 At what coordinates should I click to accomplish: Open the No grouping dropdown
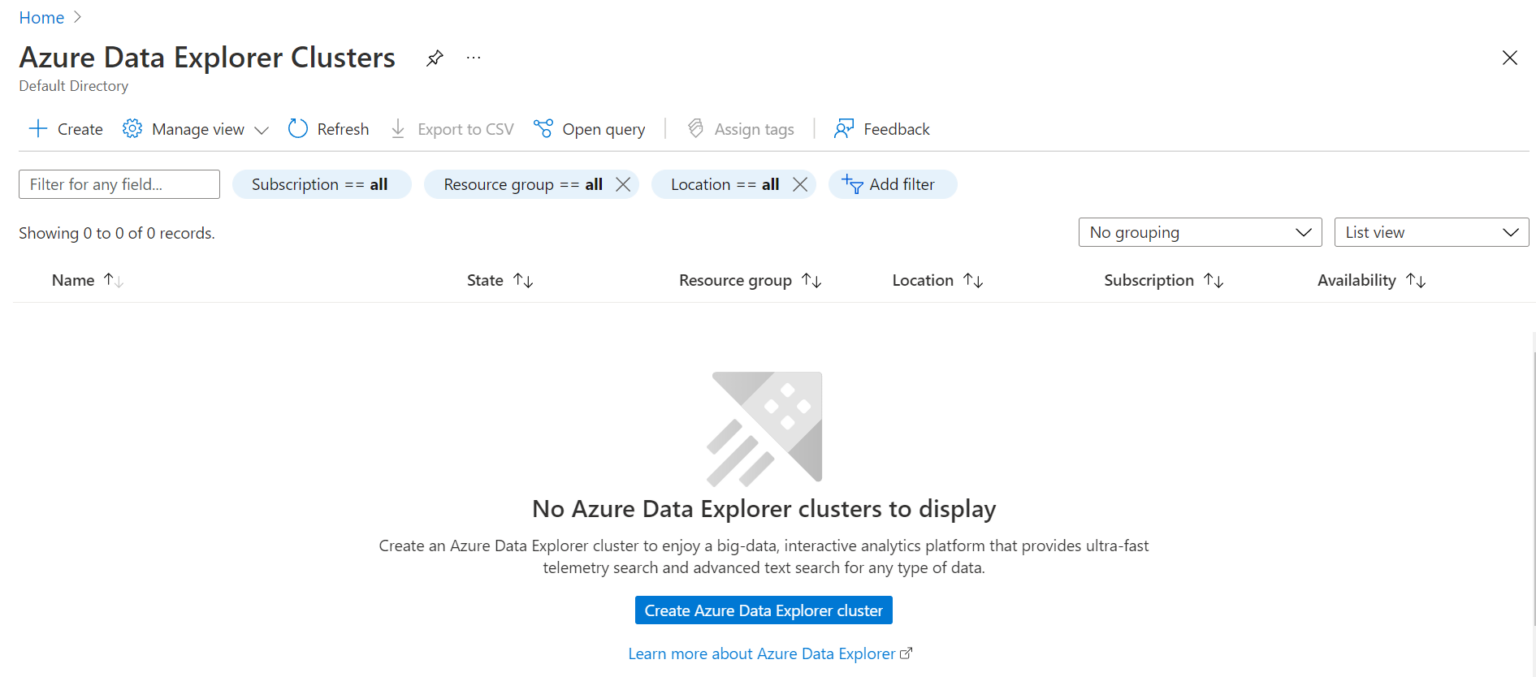pyautogui.click(x=1199, y=232)
